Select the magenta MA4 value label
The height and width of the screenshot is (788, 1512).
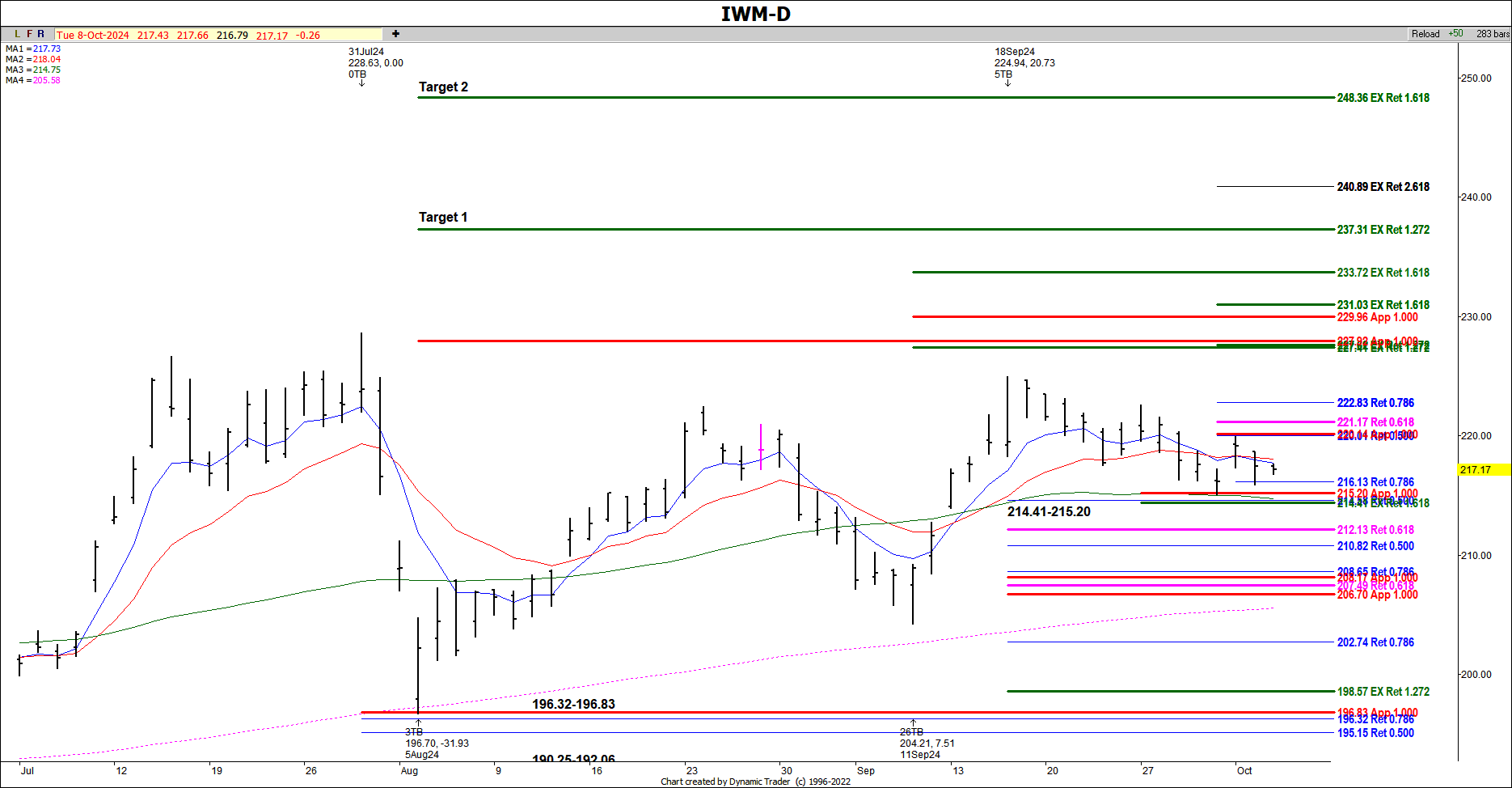pos(46,80)
